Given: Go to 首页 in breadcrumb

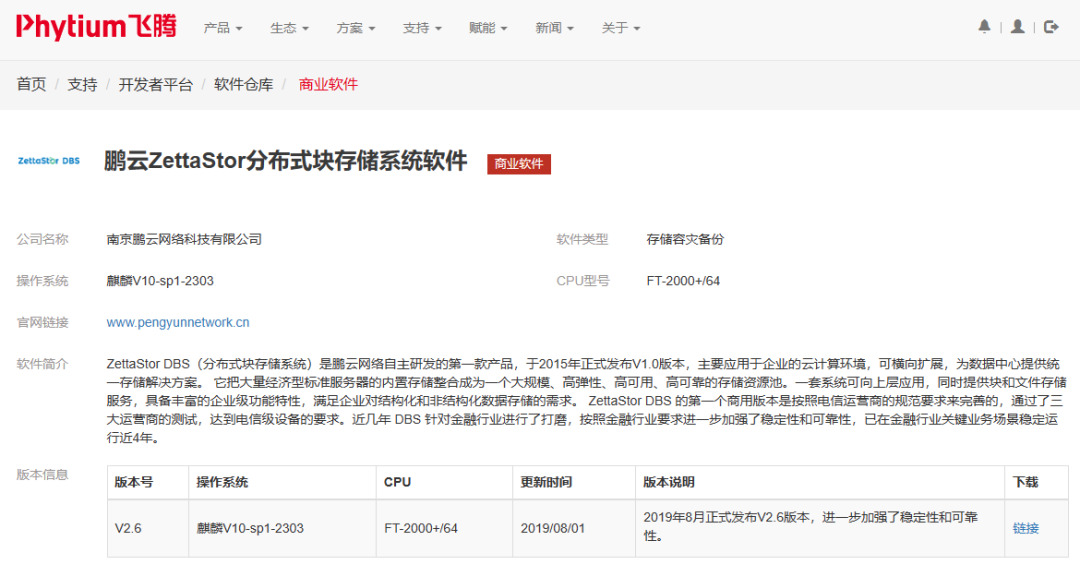Looking at the screenshot, I should (32, 85).
